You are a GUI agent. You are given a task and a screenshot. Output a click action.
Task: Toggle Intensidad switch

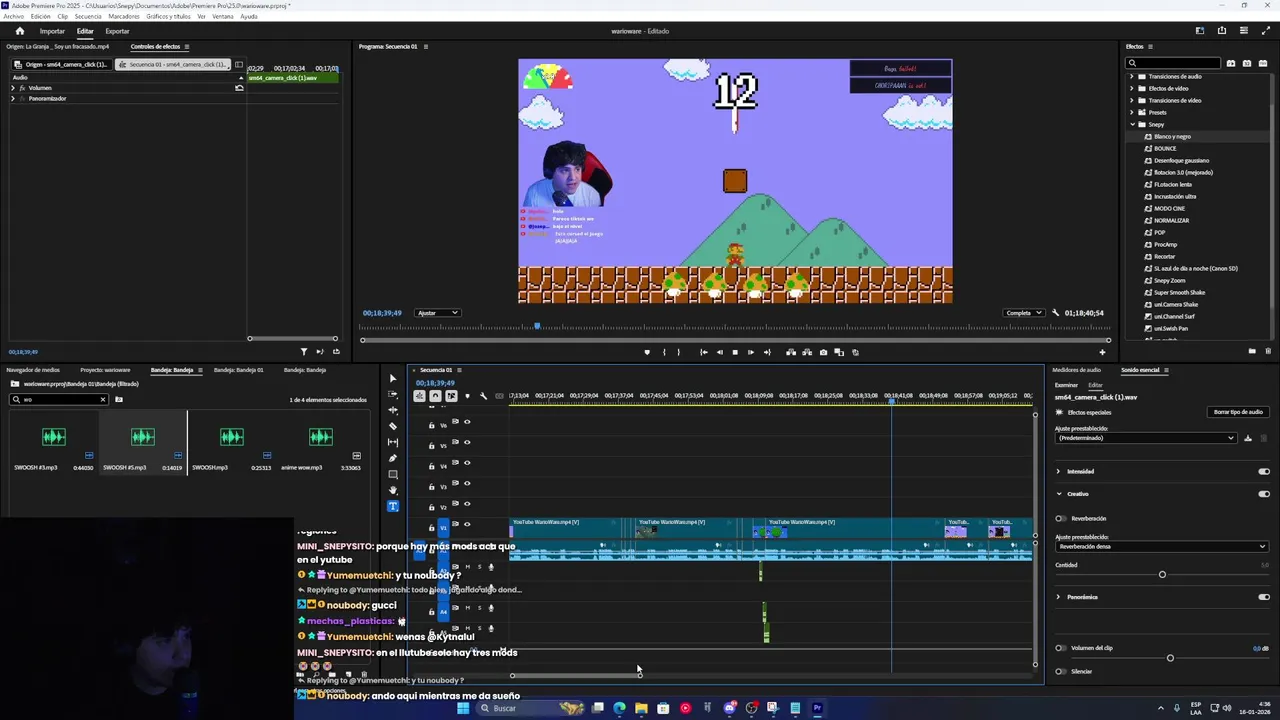[x=1264, y=471]
